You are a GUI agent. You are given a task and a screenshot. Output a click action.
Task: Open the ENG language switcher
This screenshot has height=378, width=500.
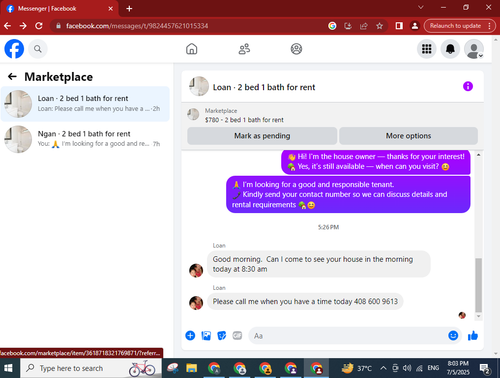coord(433,368)
